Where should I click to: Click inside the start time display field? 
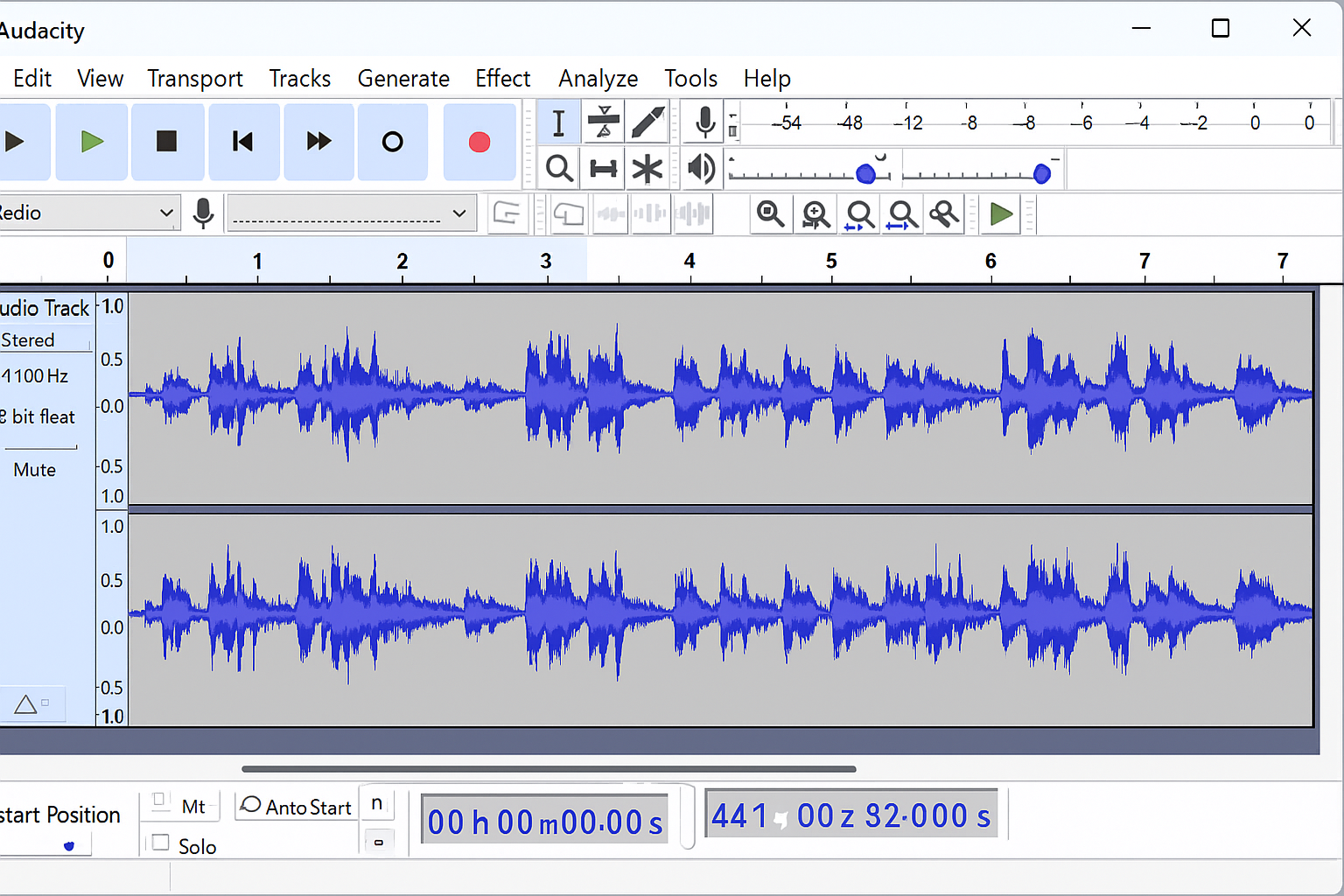[542, 818]
